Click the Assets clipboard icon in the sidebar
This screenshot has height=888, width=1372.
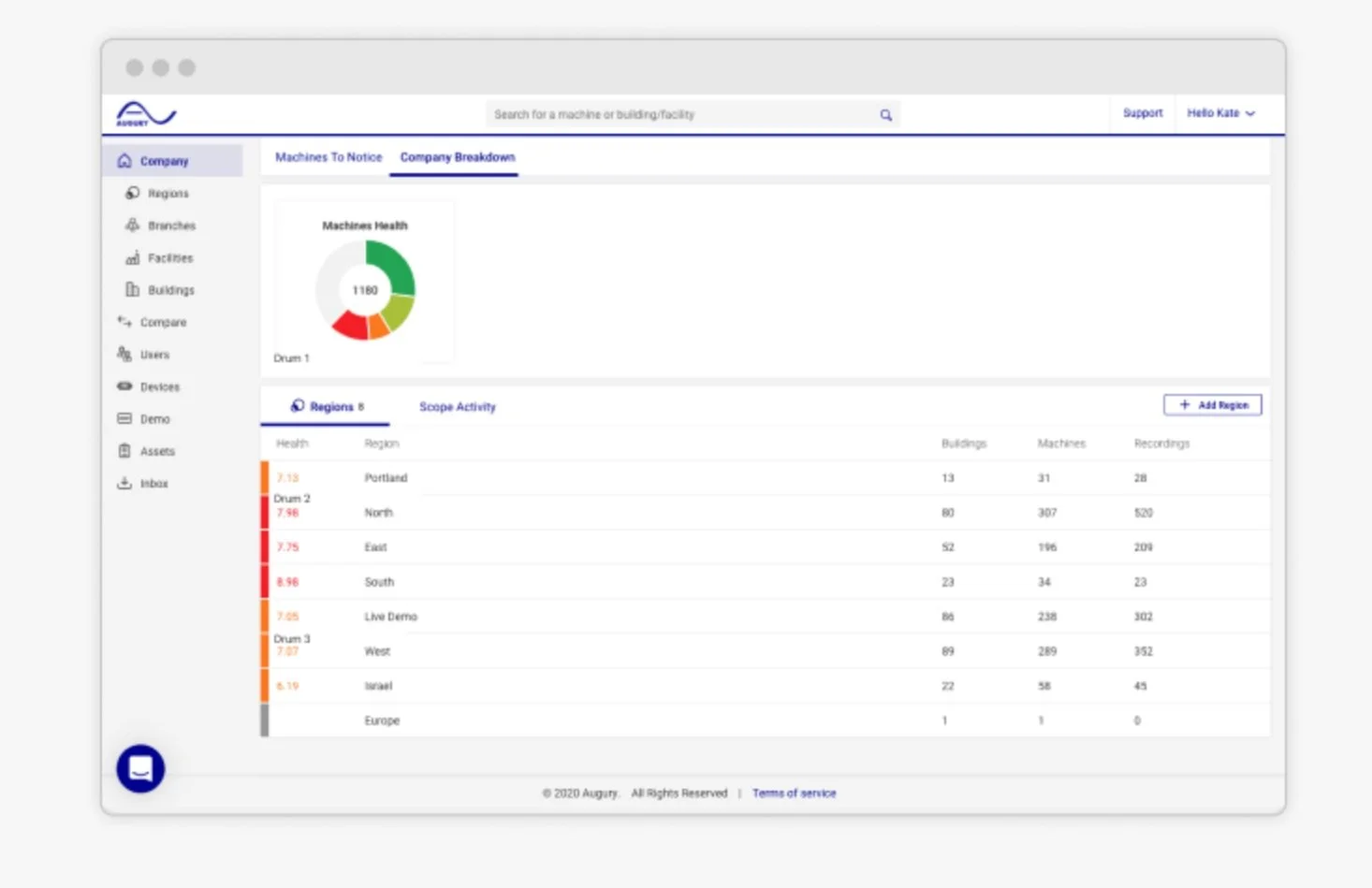tap(124, 451)
